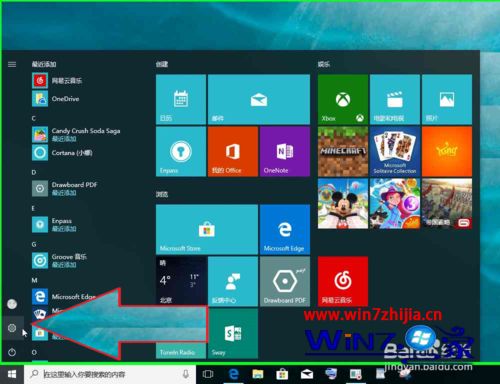Open the Calendar tile
Screen dimensions: 500x384
(181, 99)
